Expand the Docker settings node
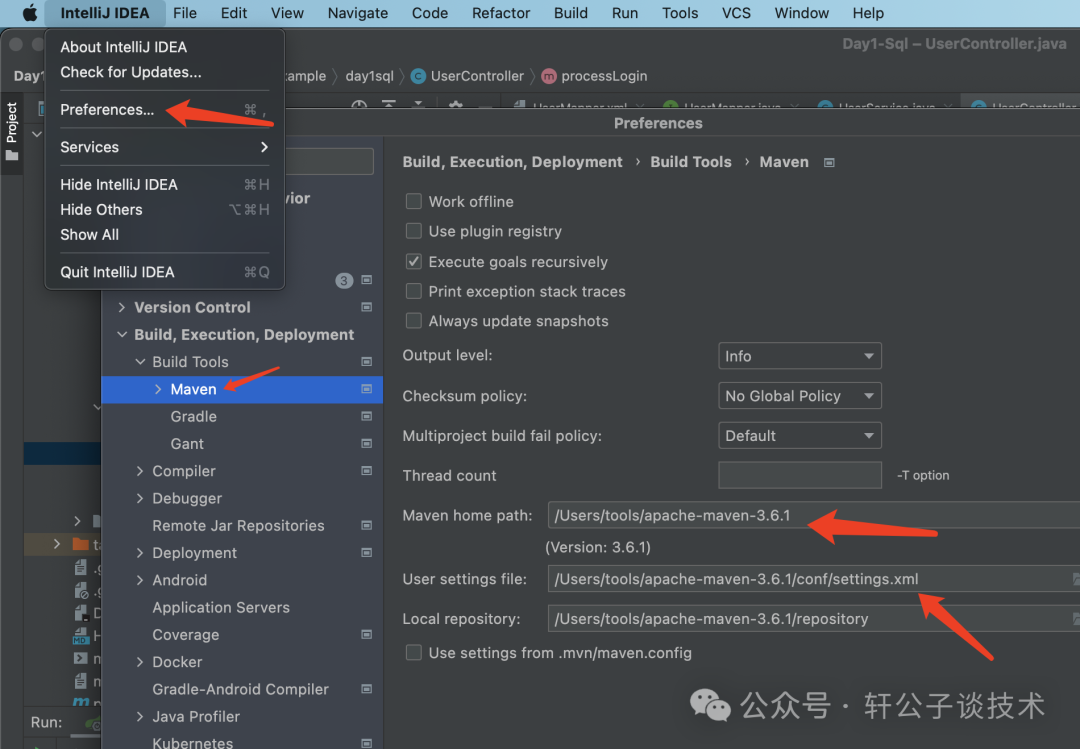The image size is (1080, 749). pos(141,662)
